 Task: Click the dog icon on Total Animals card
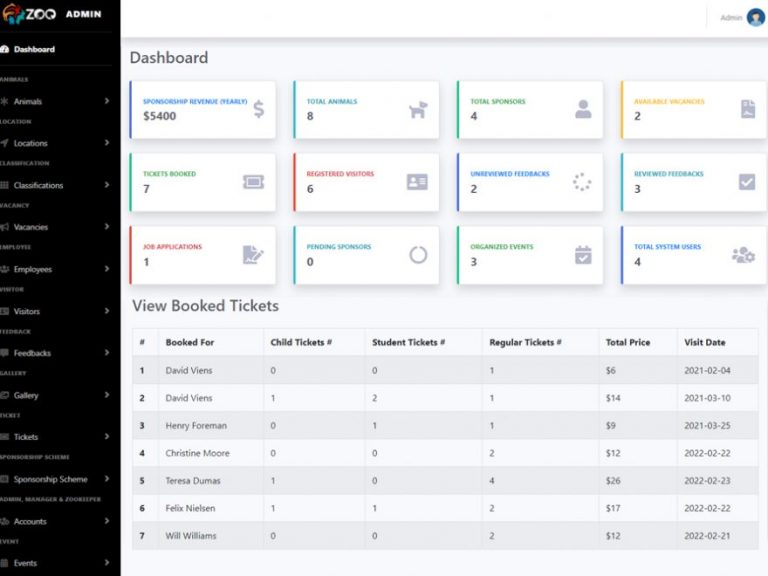point(418,110)
